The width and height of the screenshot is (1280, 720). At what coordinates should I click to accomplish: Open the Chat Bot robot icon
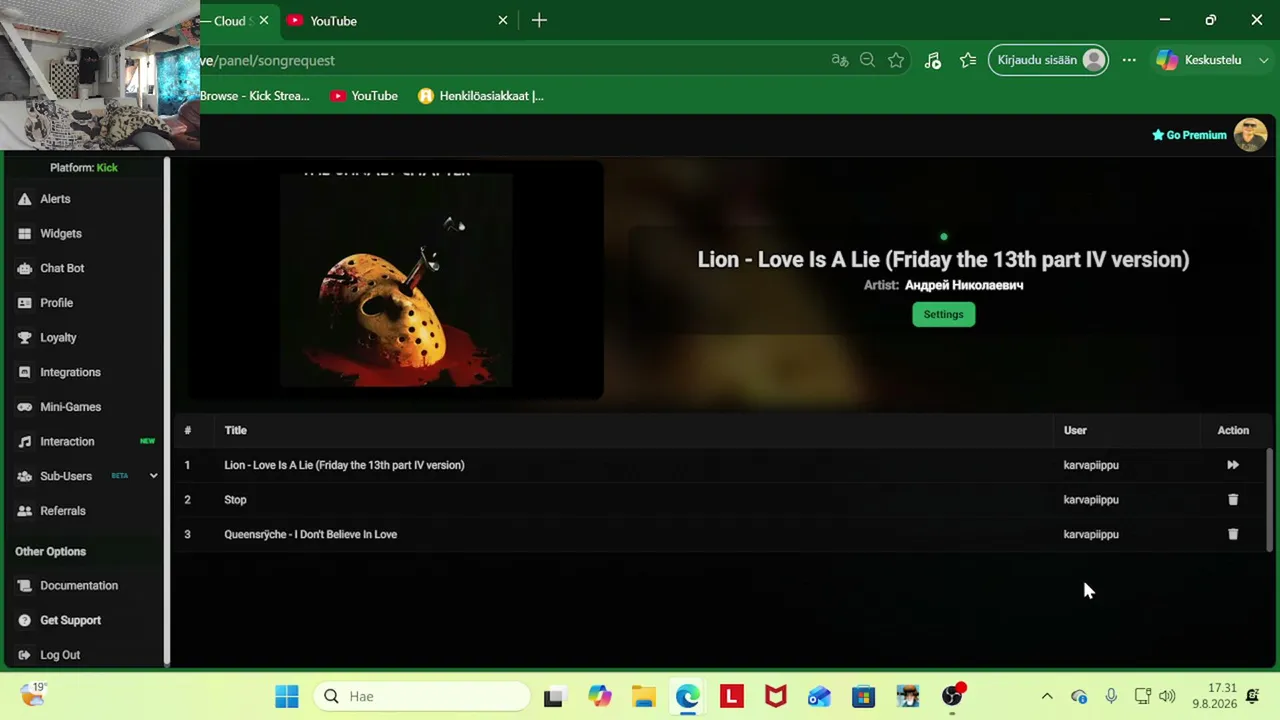[24, 268]
